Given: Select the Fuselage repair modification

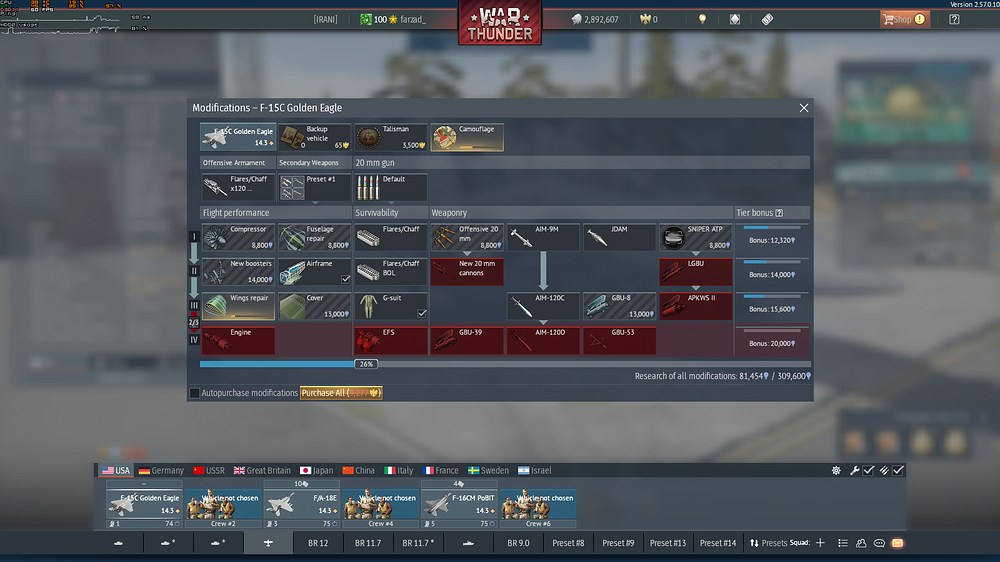Looking at the screenshot, I should [314, 237].
